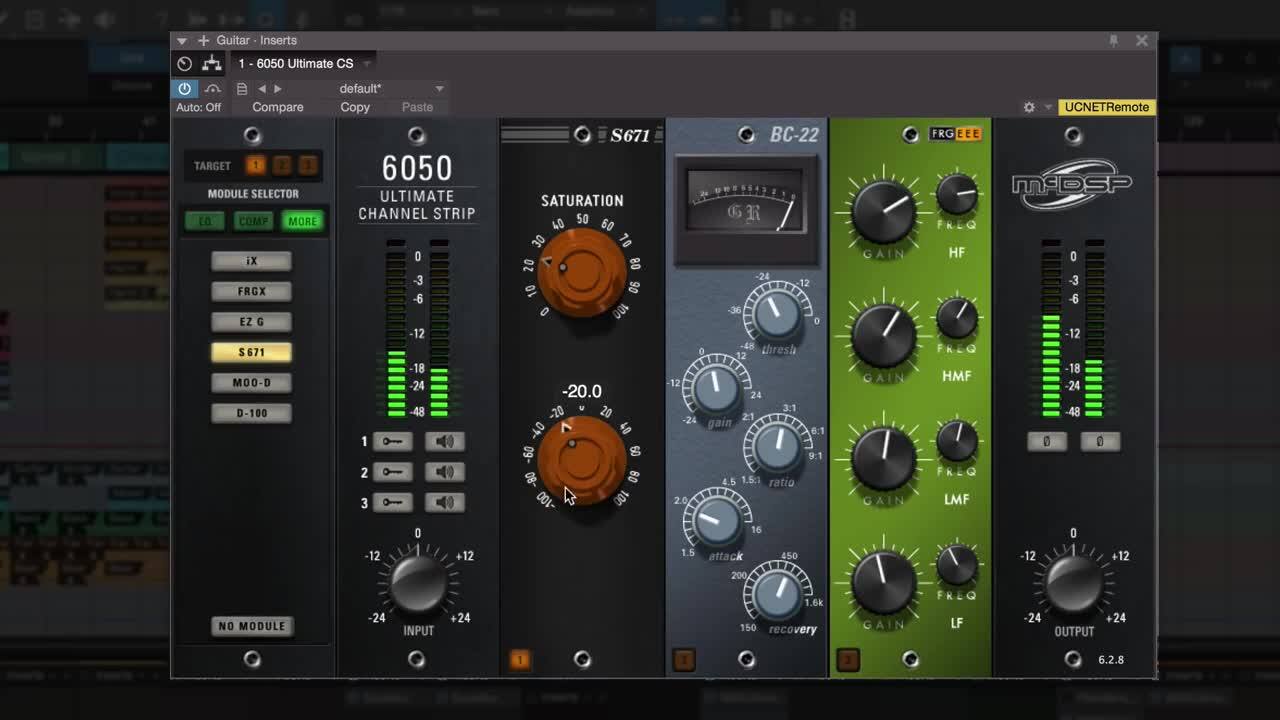Image resolution: width=1280 pixels, height=720 pixels.
Task: Select the S671 module
Action: (251, 352)
